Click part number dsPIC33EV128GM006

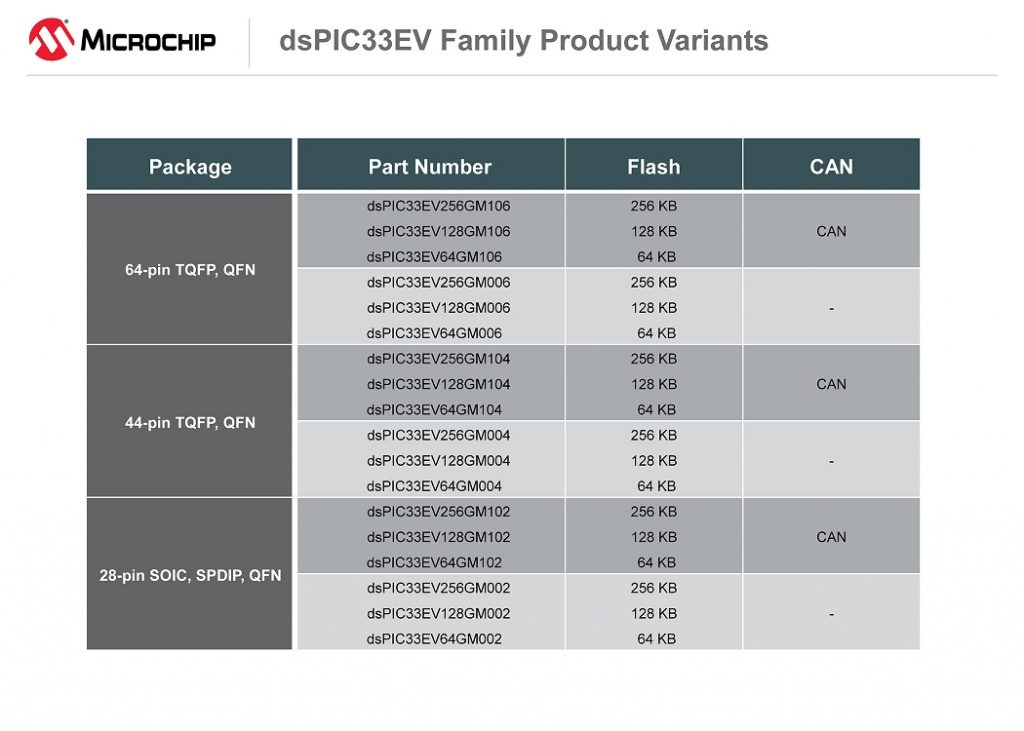point(438,308)
